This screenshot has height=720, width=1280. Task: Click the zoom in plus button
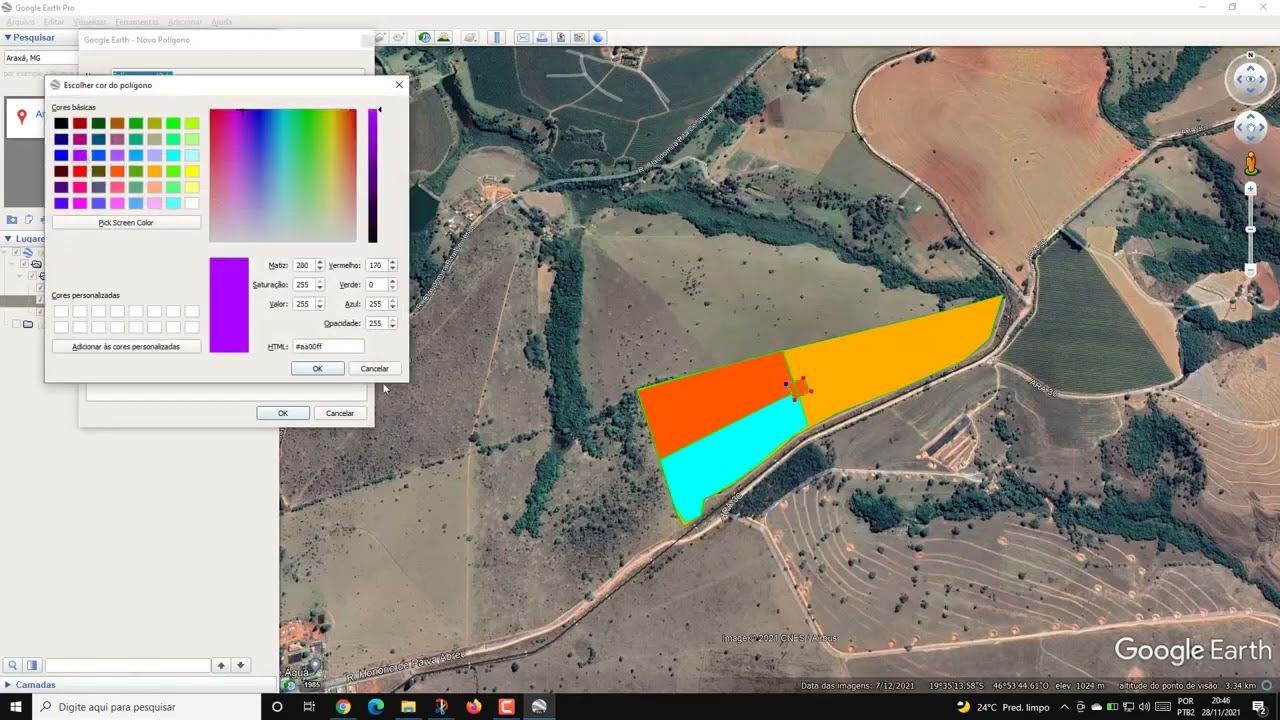coord(1250,189)
